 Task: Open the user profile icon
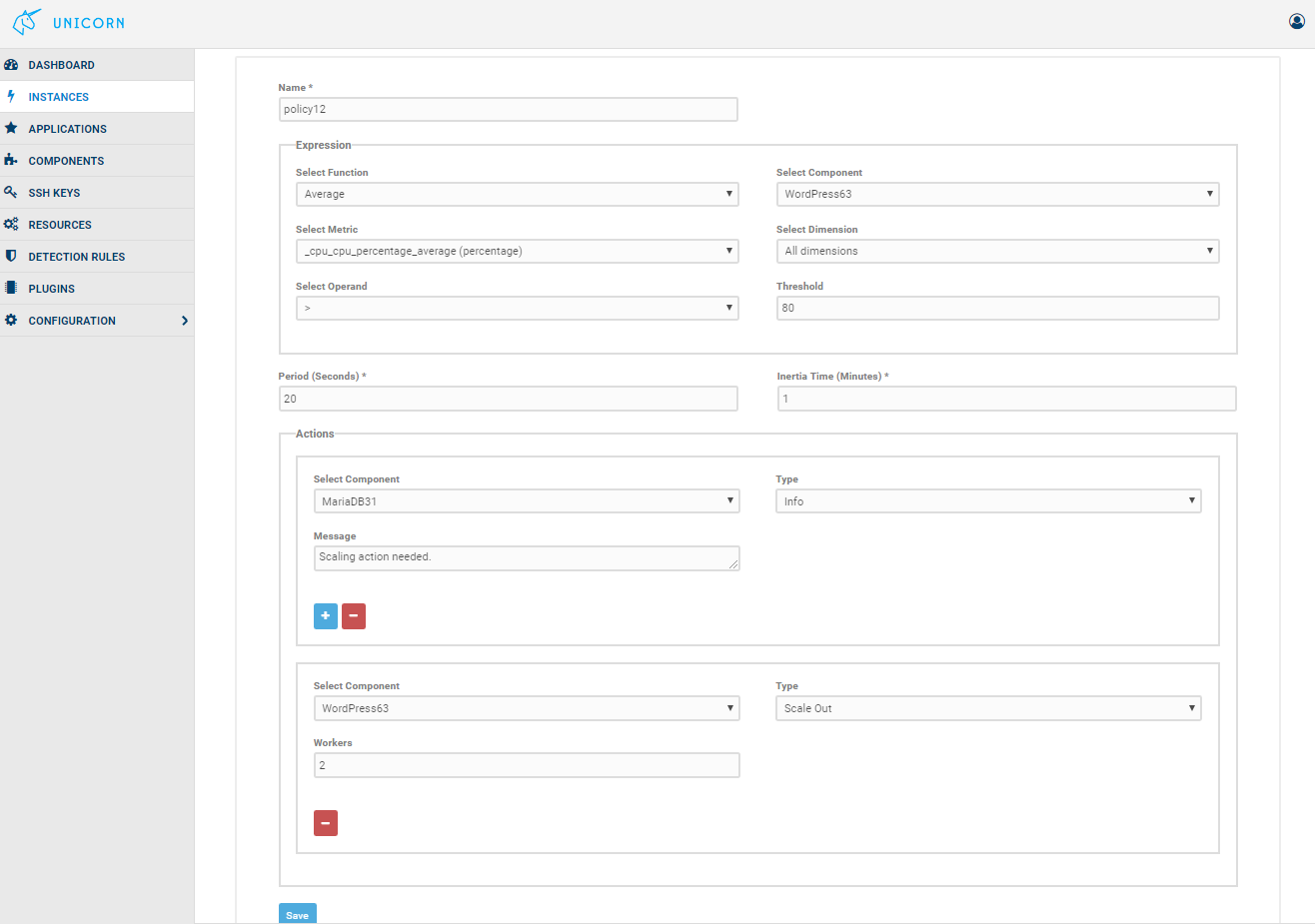click(1297, 21)
